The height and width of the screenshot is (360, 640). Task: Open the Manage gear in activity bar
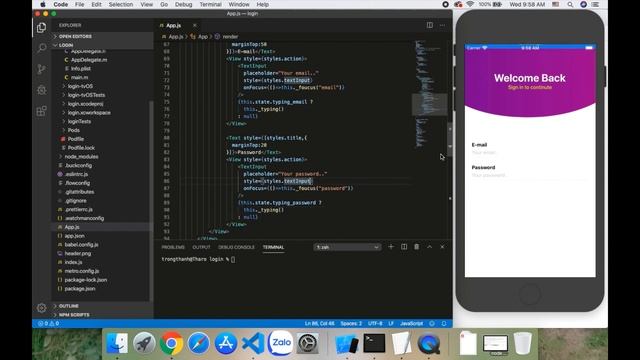(41, 308)
